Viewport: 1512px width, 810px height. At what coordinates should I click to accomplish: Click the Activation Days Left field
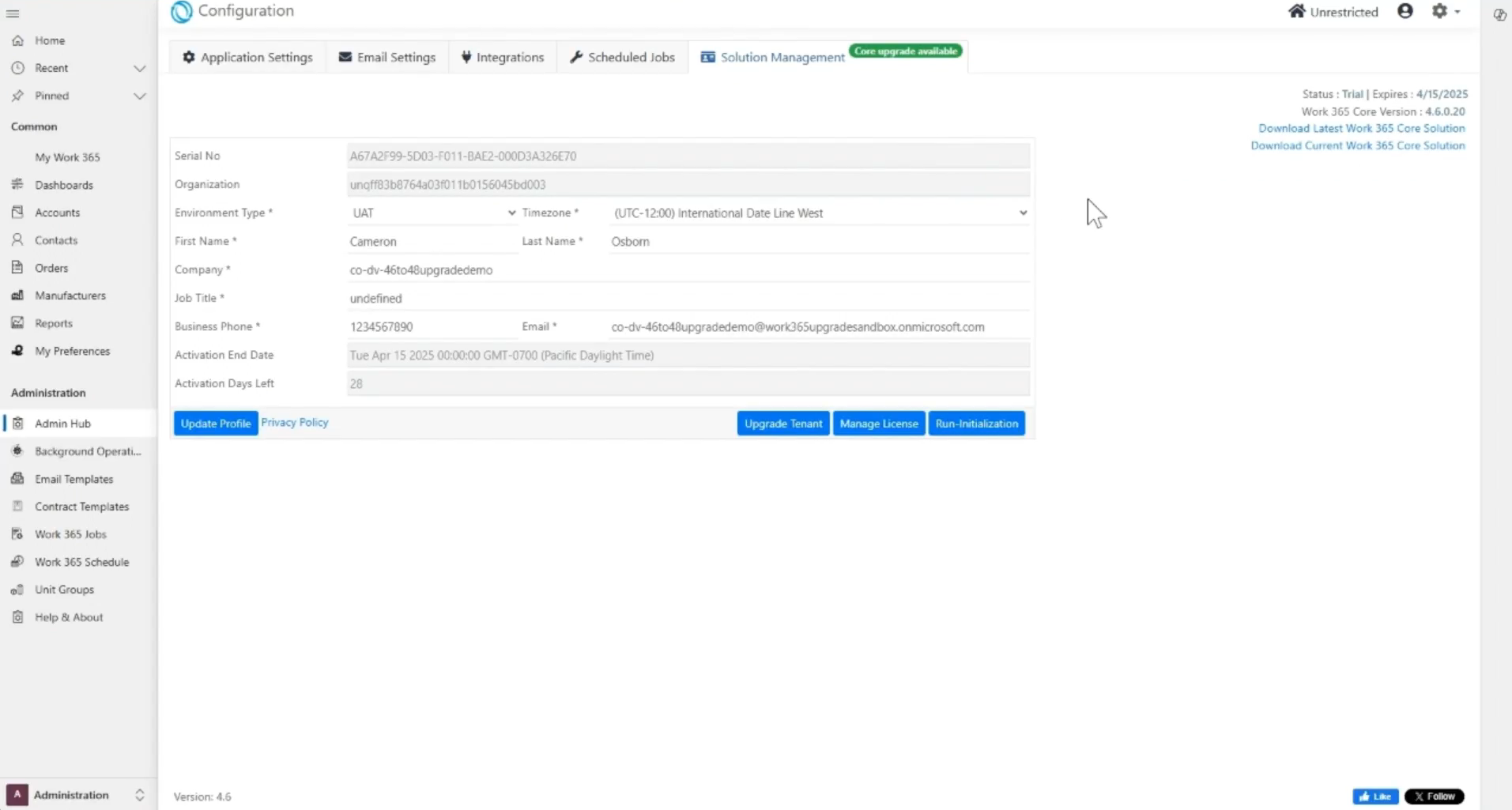[x=688, y=384]
